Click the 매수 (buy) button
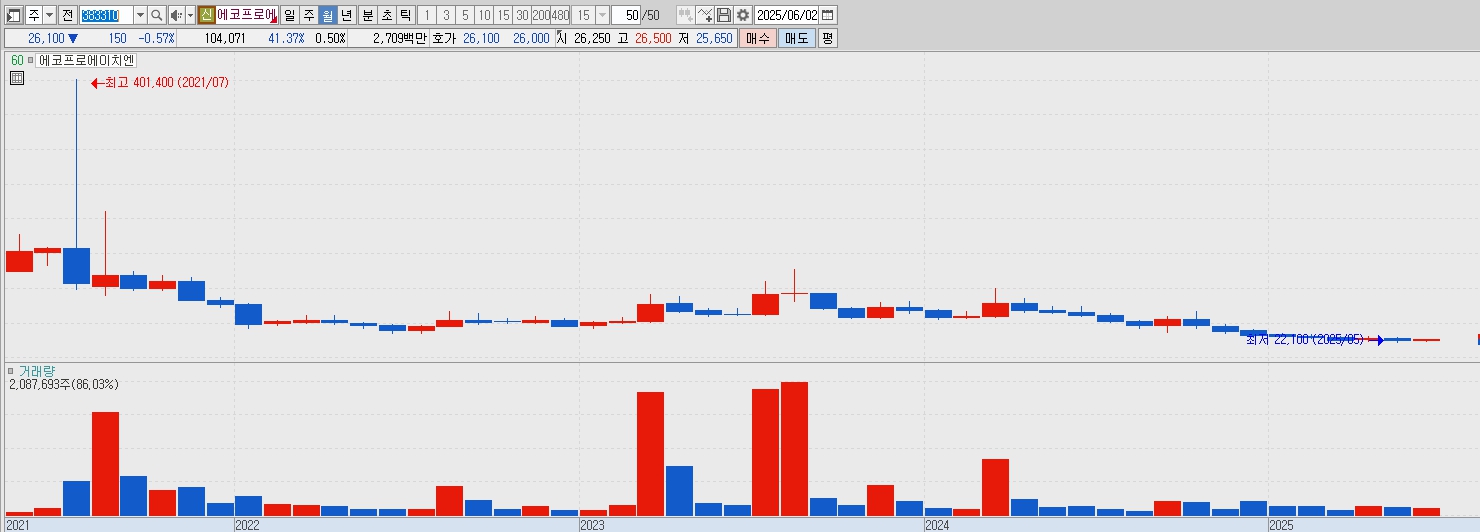The image size is (1480, 532). [x=757, y=38]
